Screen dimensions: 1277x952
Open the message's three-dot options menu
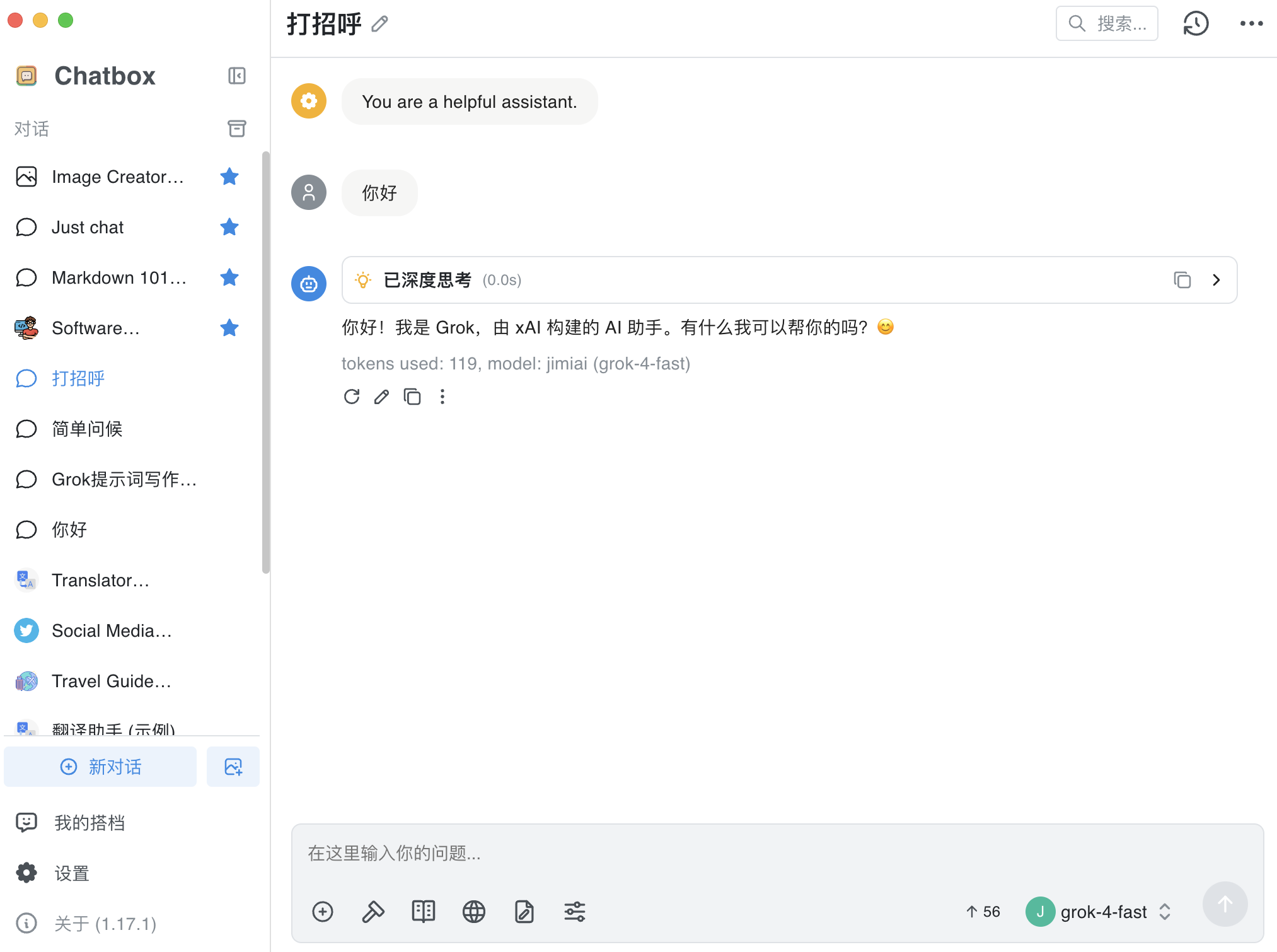pos(442,397)
